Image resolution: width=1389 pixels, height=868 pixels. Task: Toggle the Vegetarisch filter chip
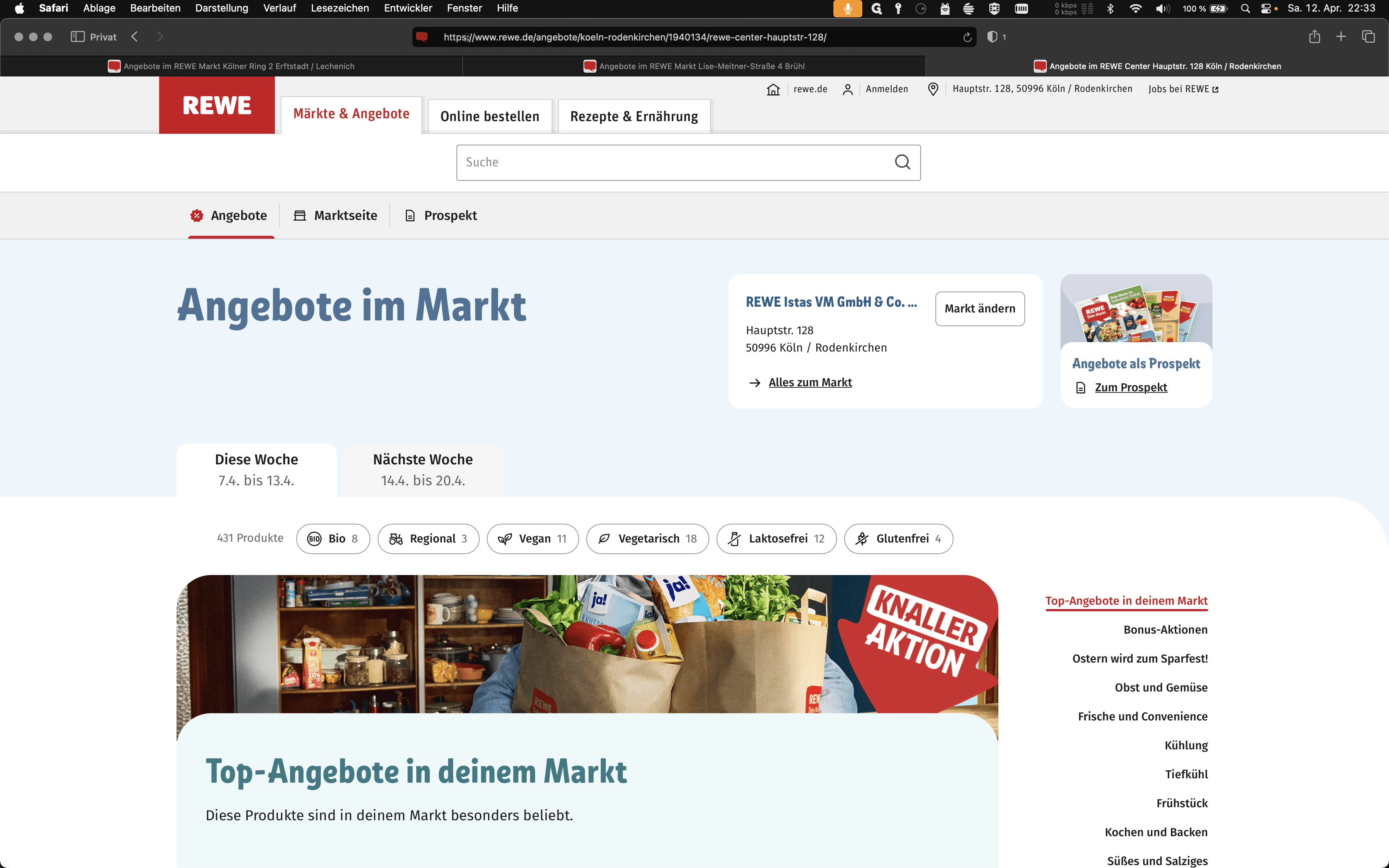pyautogui.click(x=647, y=539)
